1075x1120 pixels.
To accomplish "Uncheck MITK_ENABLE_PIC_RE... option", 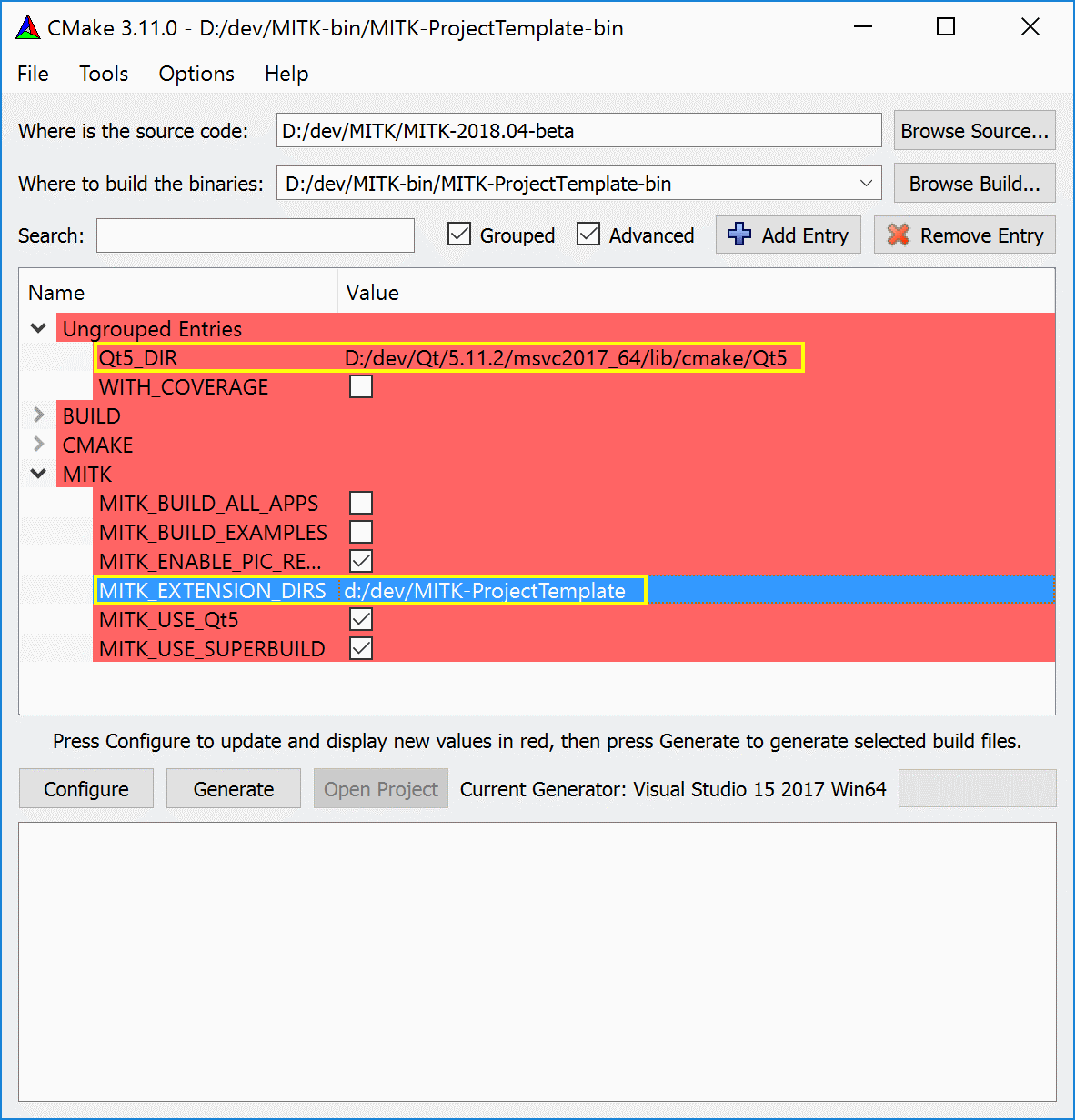I will [361, 562].
